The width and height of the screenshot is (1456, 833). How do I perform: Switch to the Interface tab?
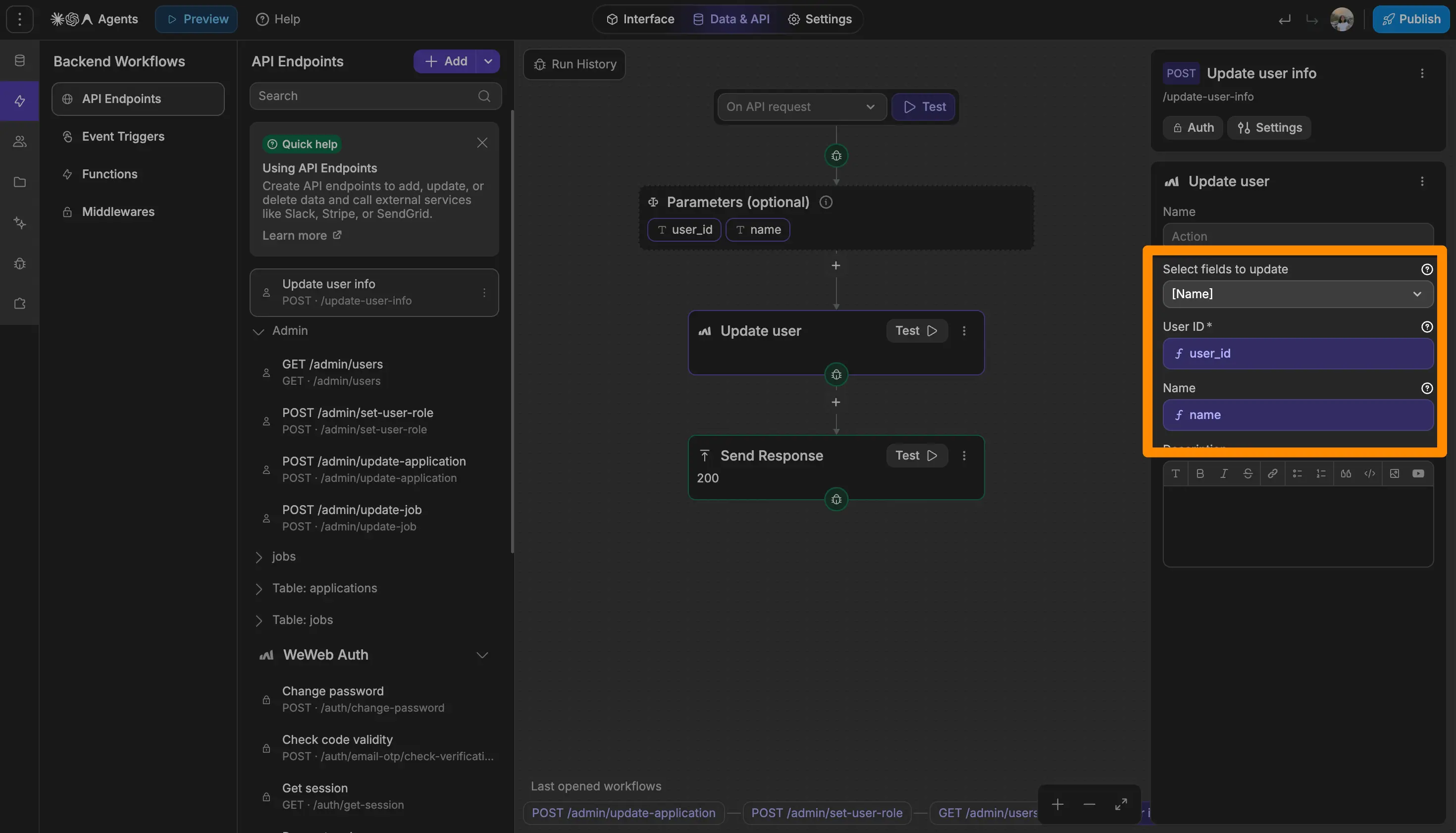(x=640, y=19)
